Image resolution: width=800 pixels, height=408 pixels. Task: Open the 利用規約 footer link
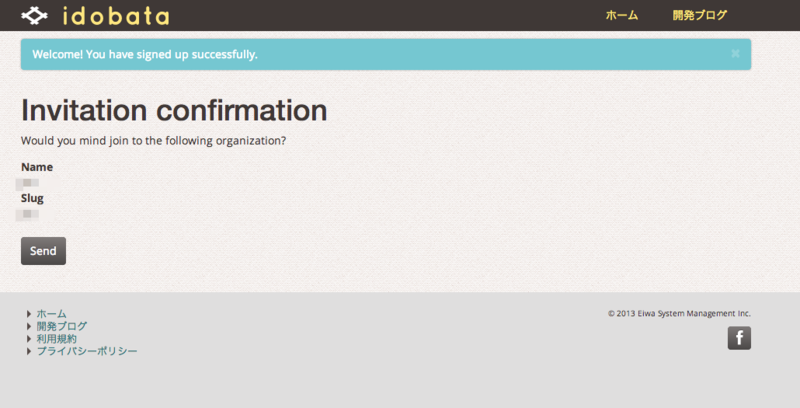[57, 339]
